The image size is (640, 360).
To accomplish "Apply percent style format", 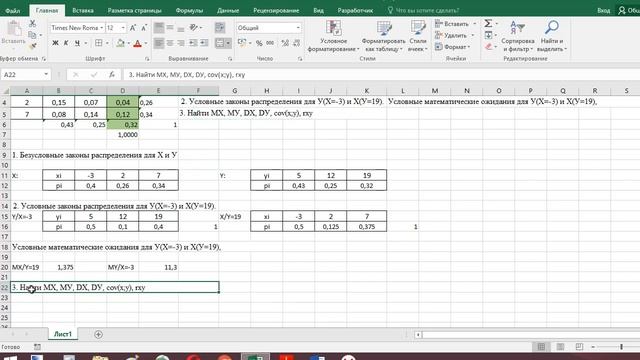I will tap(259, 43).
